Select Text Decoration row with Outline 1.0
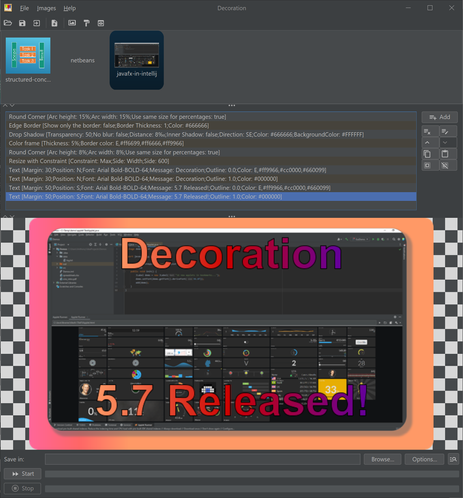Image resolution: width=463 pixels, height=498 pixels. [x=211, y=179]
